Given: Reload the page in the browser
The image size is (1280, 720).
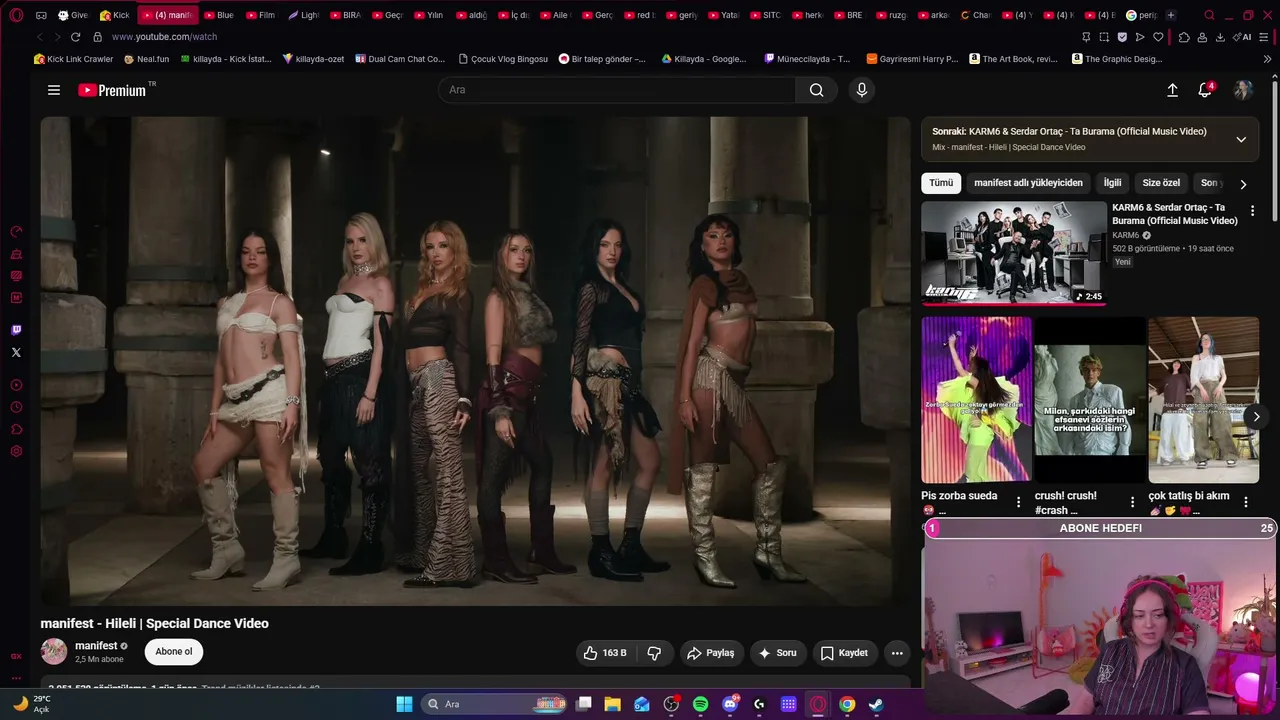Looking at the screenshot, I should pos(75,37).
